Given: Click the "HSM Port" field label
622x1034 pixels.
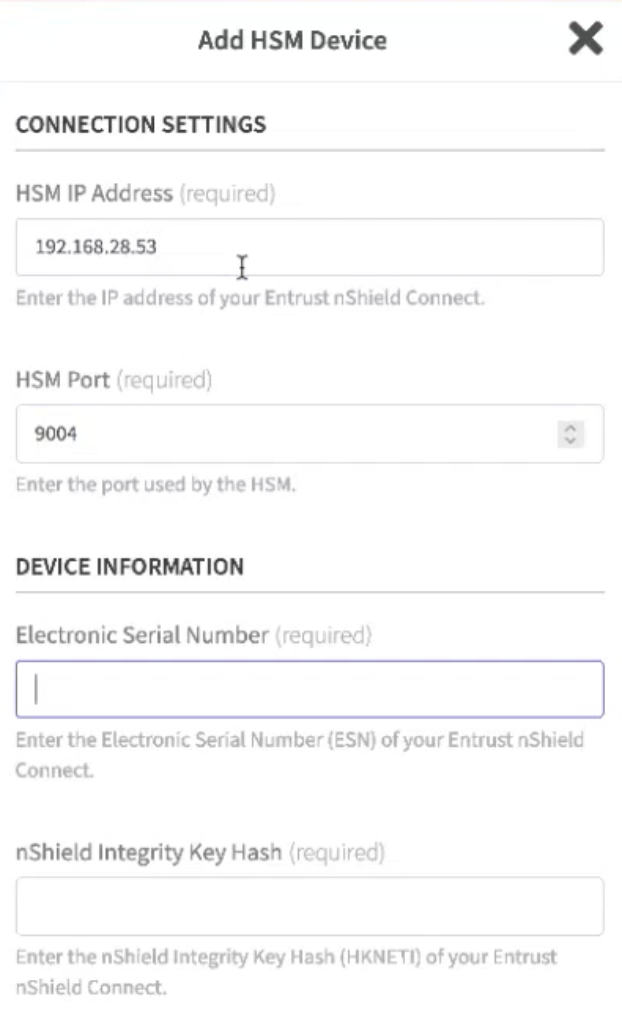Looking at the screenshot, I should pos(64,380).
